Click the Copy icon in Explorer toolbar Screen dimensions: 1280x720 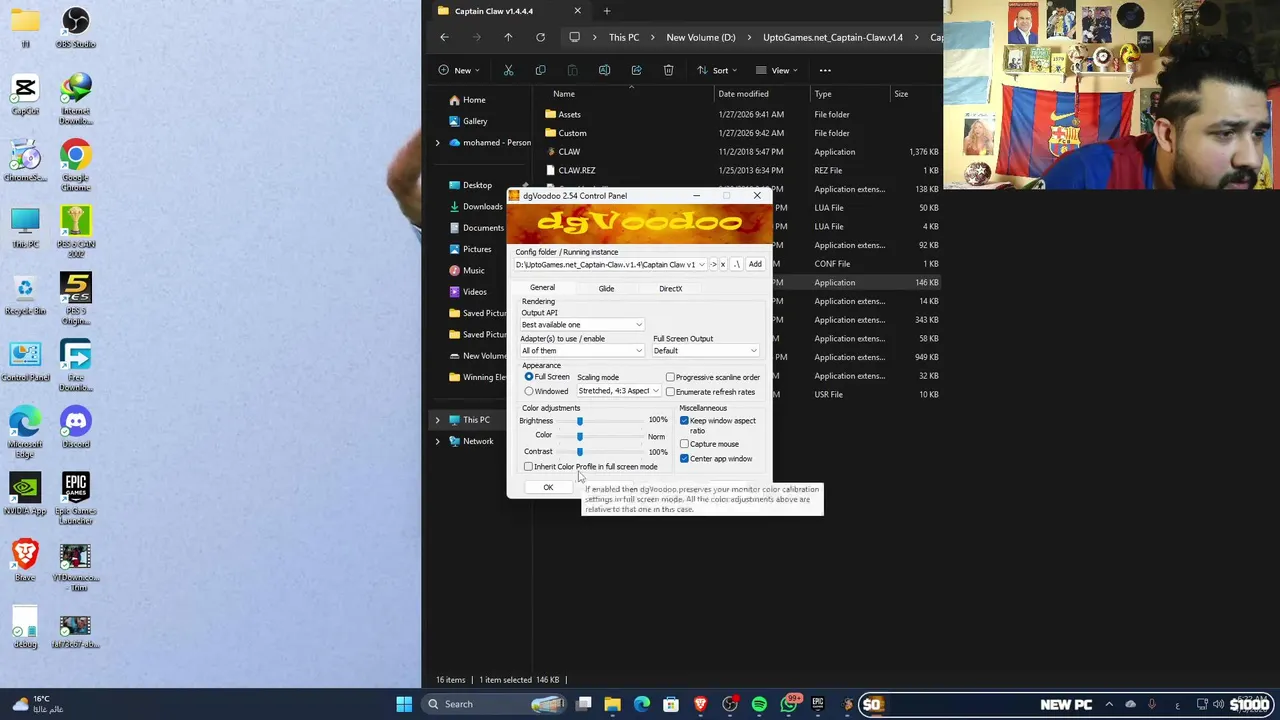540,70
